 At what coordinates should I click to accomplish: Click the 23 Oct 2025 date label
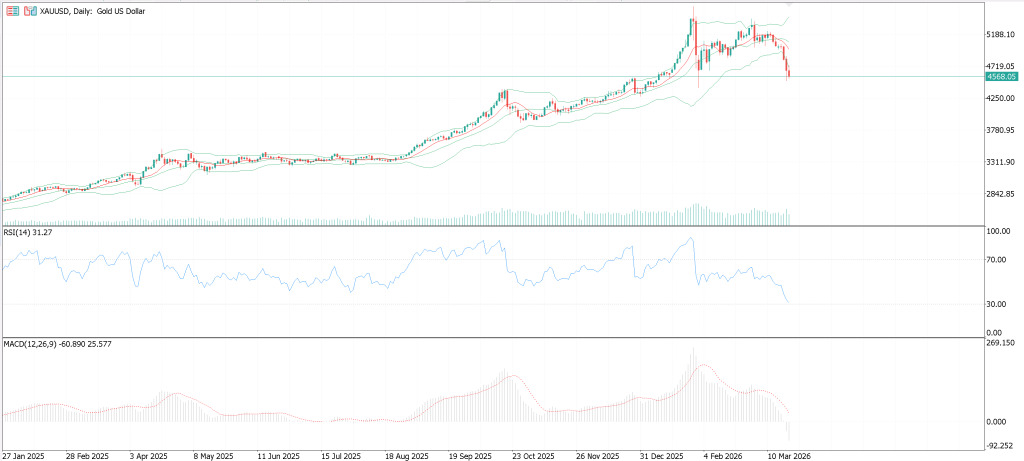point(534,454)
